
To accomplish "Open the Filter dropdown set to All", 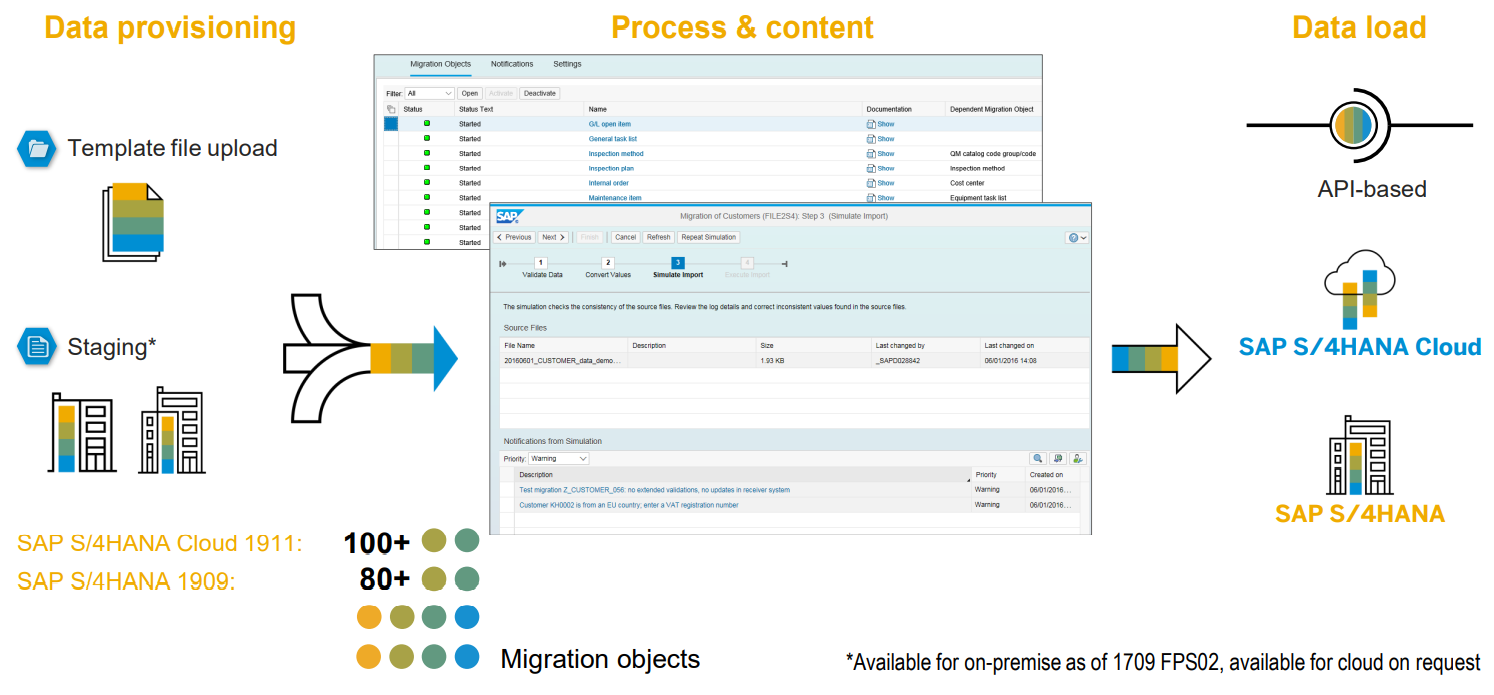I will point(430,93).
